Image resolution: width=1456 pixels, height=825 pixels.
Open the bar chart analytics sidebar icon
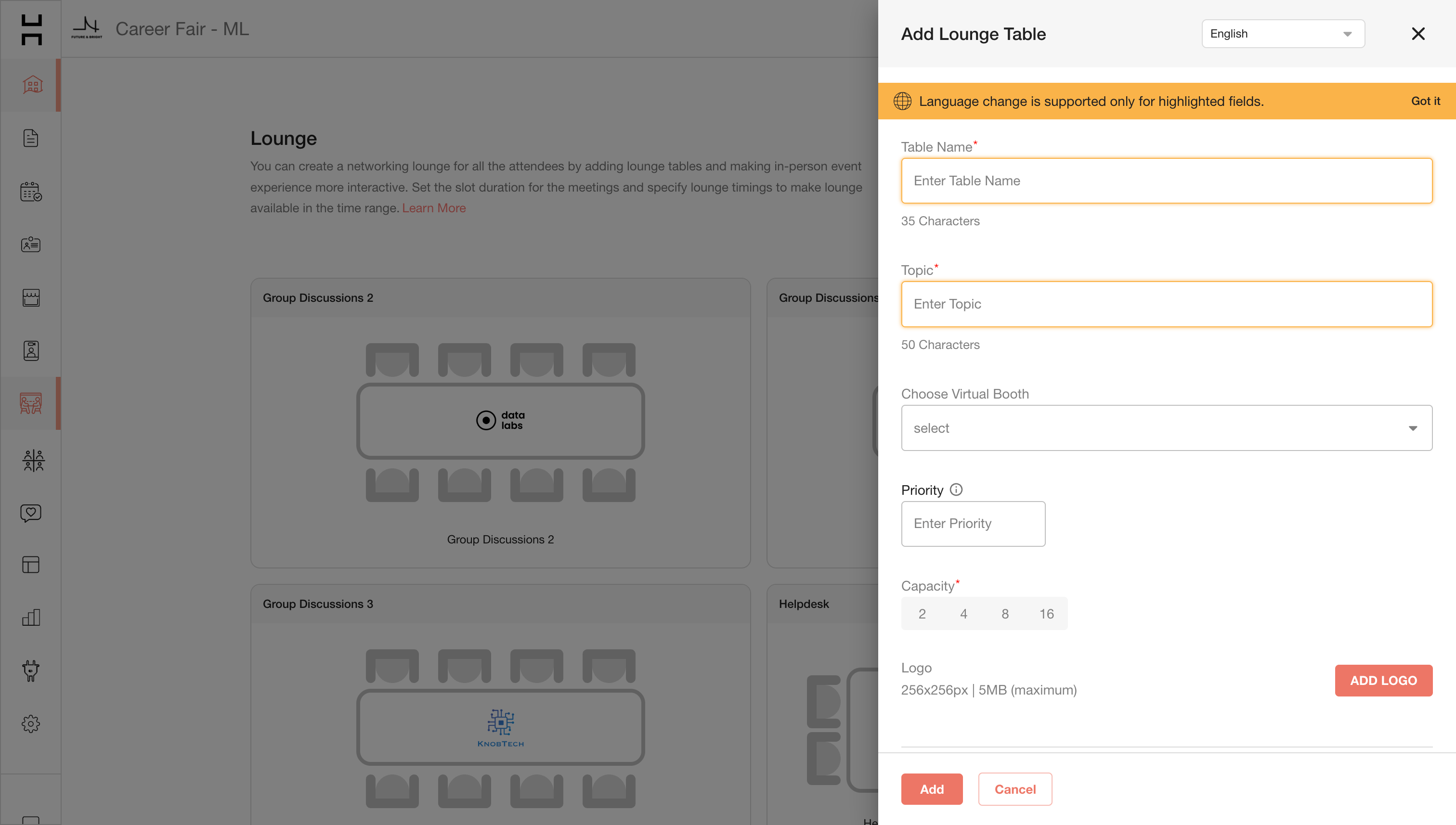pyautogui.click(x=31, y=618)
